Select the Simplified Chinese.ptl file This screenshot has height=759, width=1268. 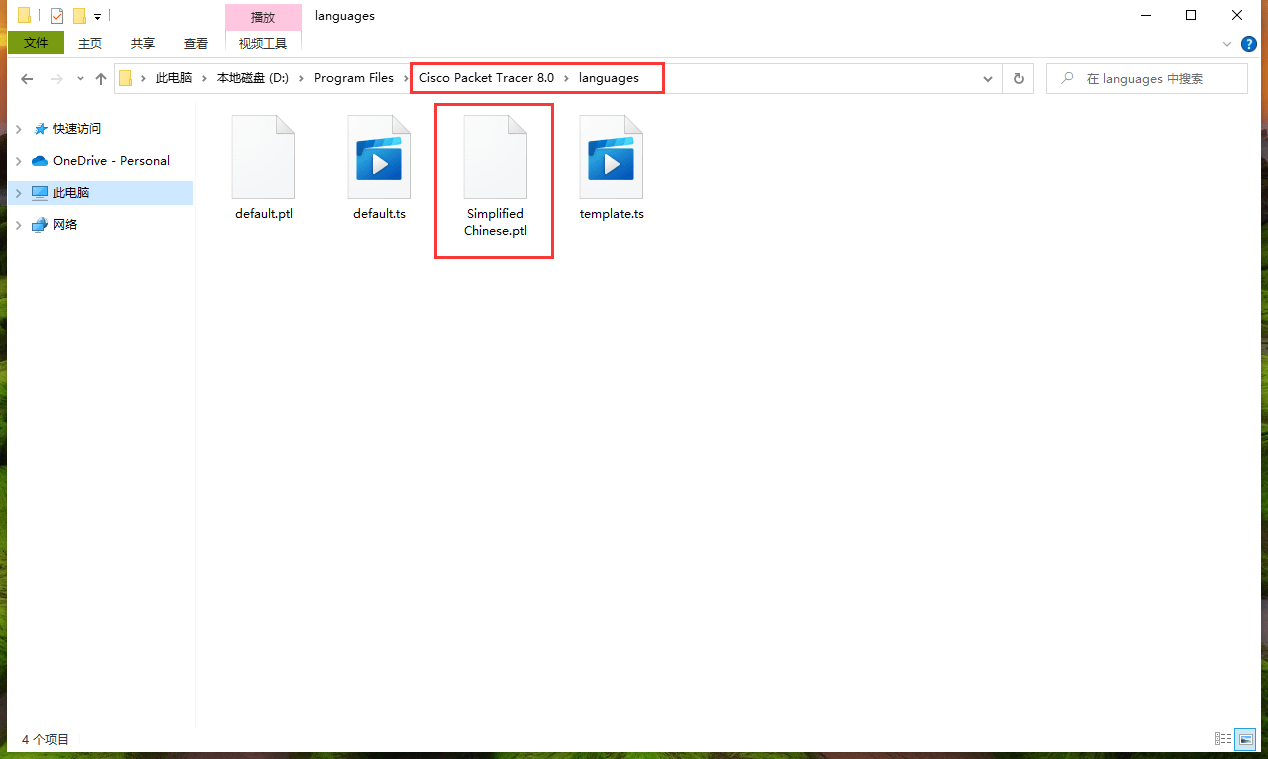coord(495,158)
